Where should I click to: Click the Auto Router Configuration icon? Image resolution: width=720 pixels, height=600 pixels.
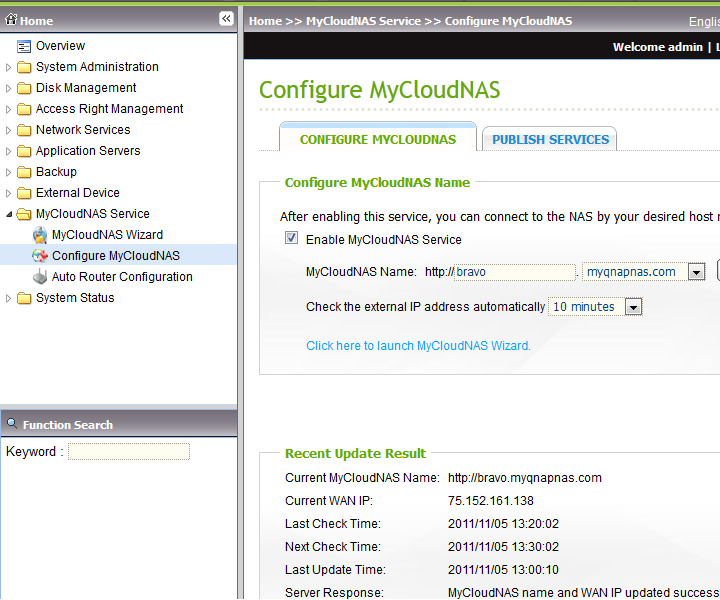(x=40, y=277)
